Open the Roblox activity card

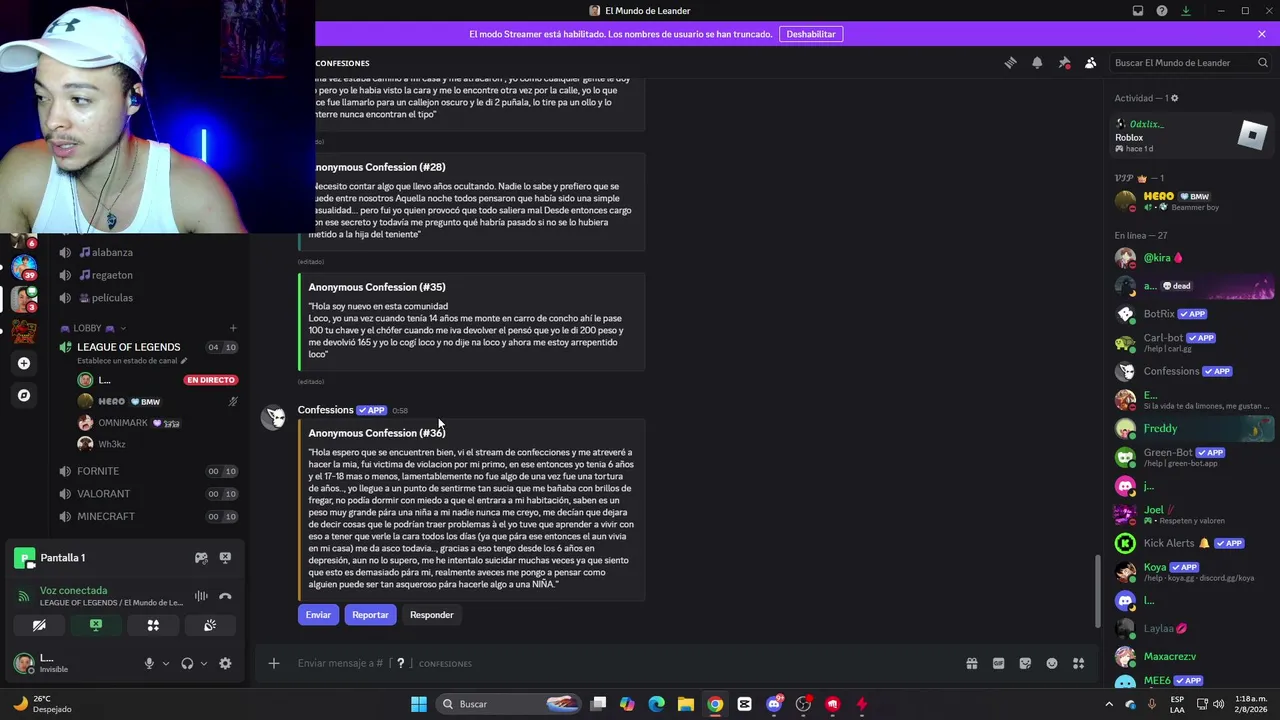tap(1193, 136)
